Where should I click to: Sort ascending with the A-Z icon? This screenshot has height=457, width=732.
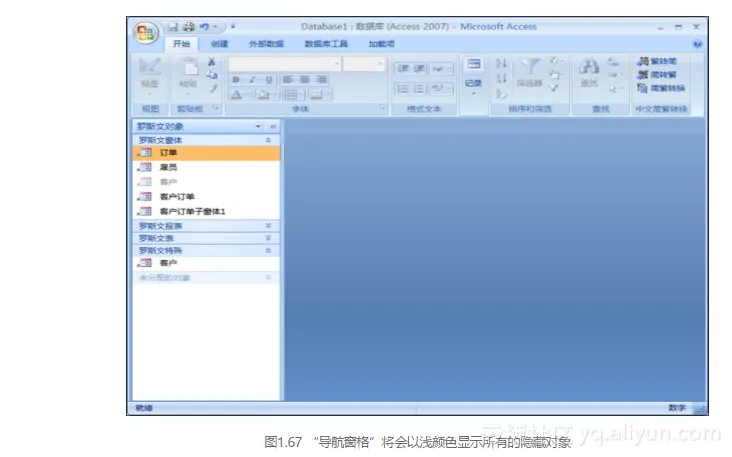[501, 63]
